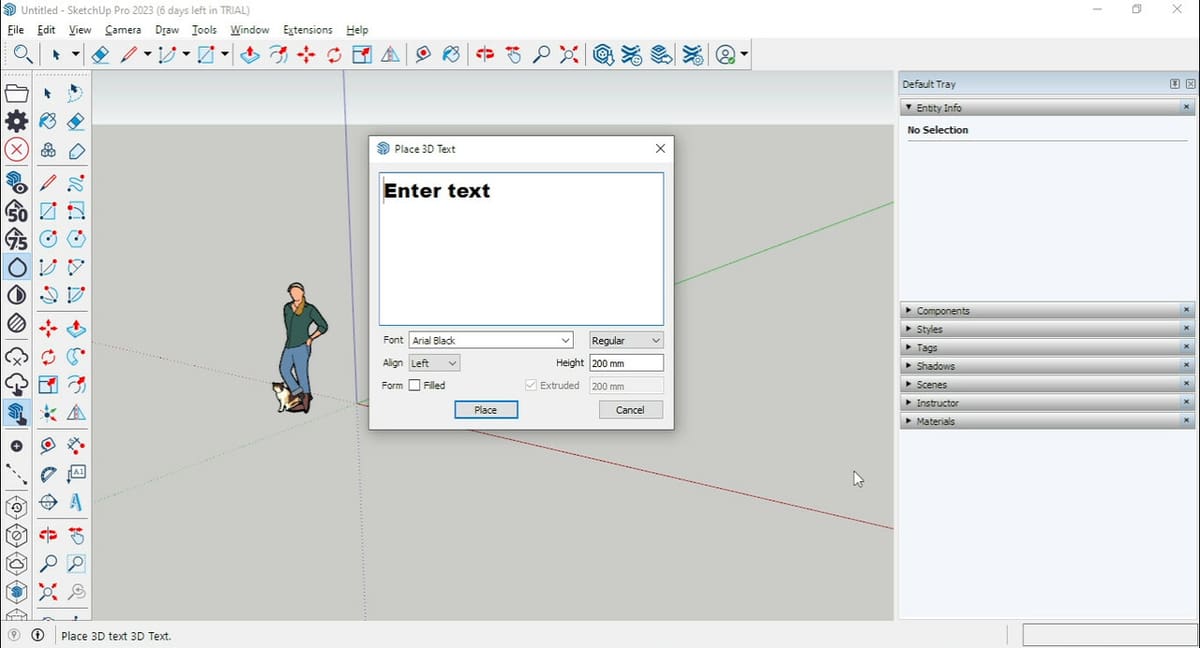1200x648 pixels.
Task: Open the Font dropdown showing Arial Black
Action: (x=491, y=340)
